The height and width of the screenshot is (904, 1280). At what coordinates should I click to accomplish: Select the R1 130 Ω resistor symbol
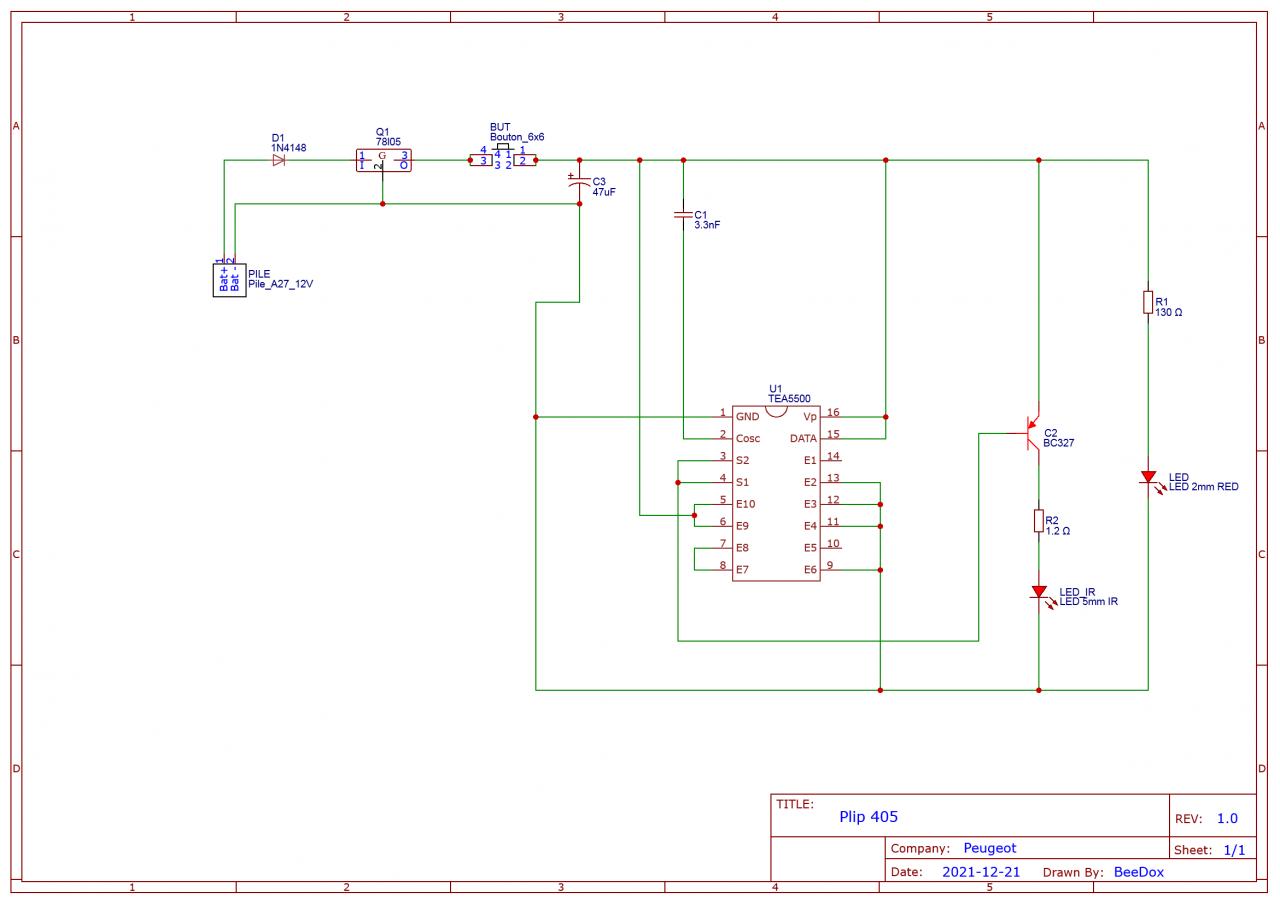[x=1148, y=302]
